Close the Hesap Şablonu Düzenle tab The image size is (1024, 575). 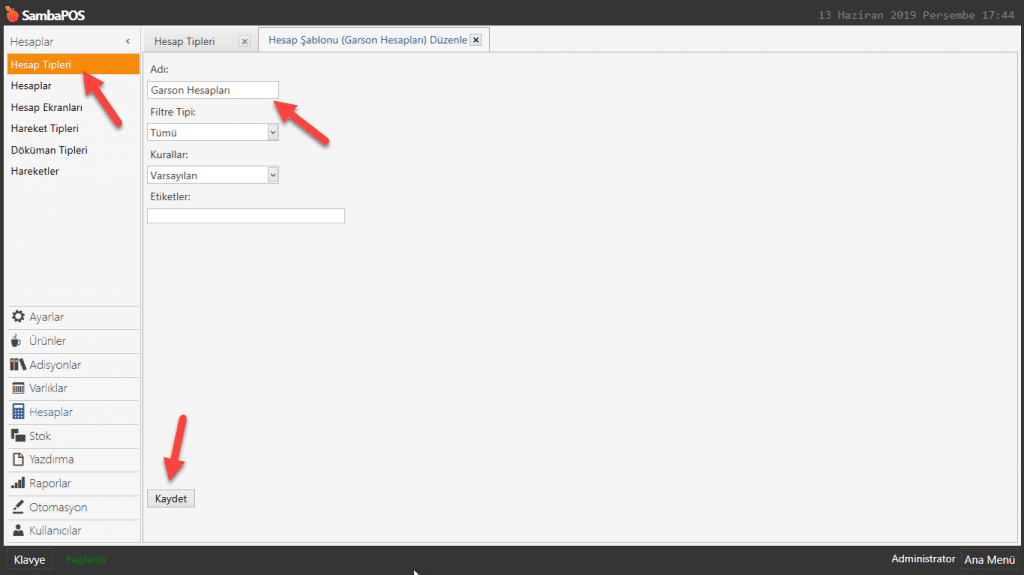coord(476,40)
